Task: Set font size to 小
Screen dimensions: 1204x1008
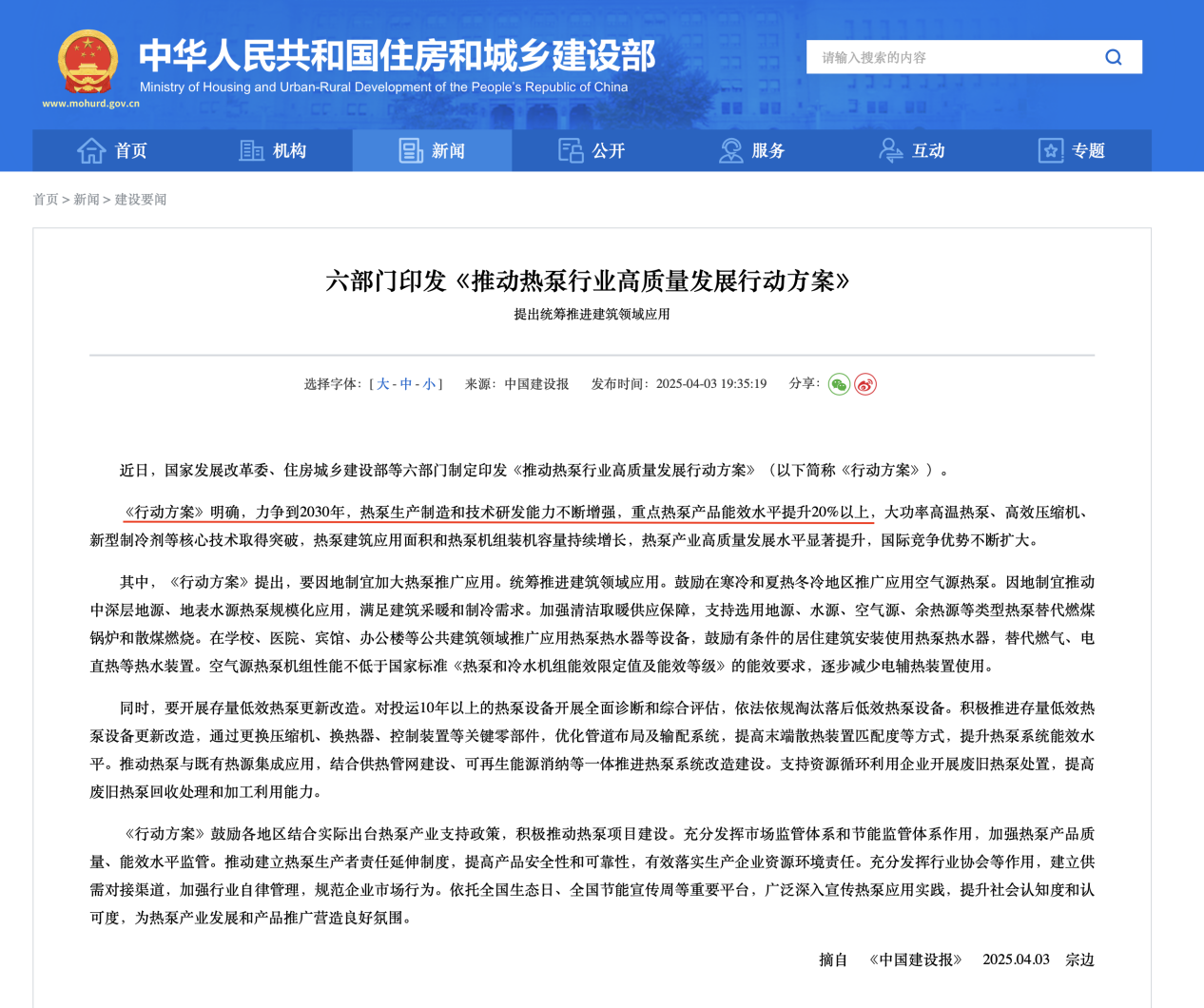Action: click(429, 384)
